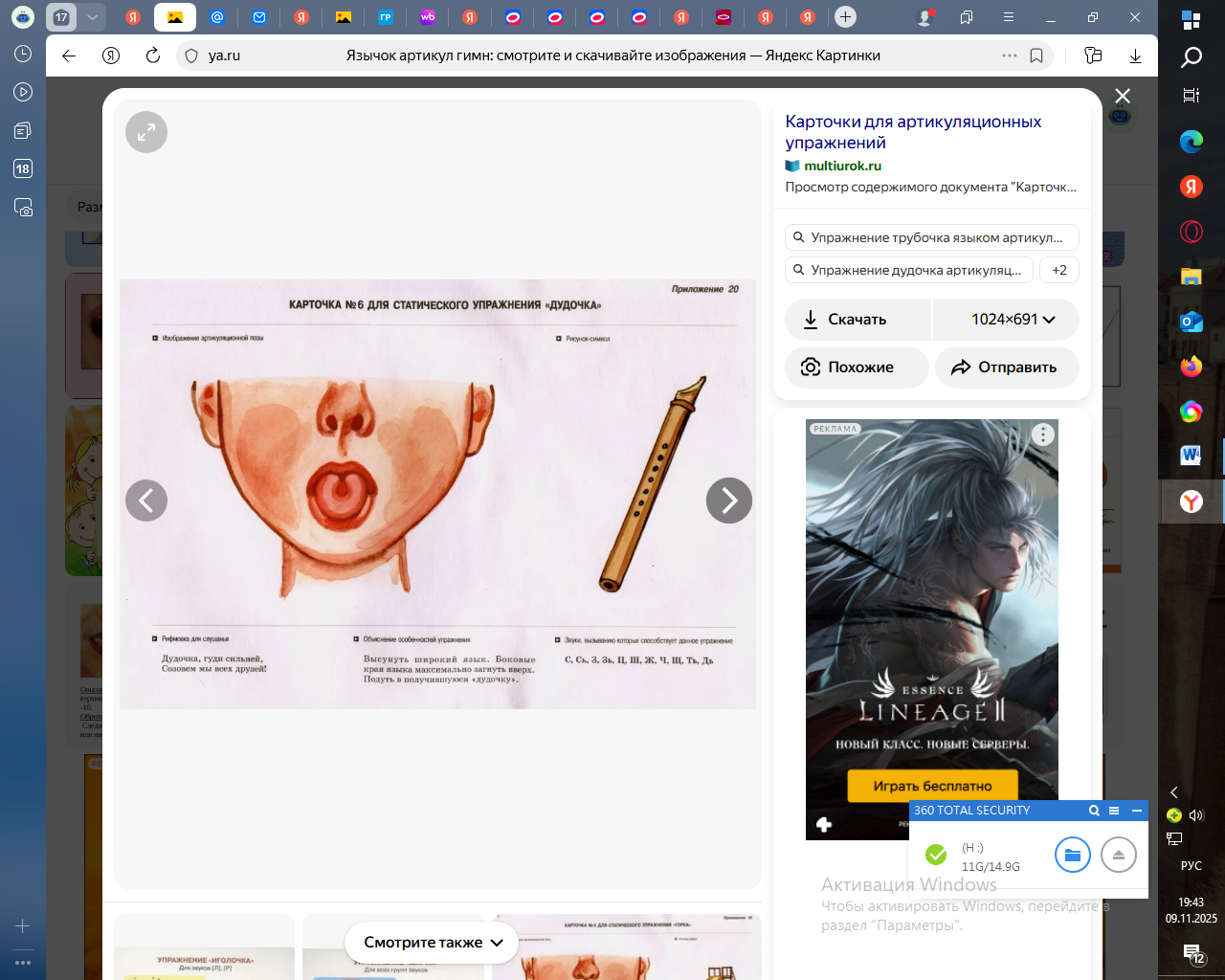This screenshot has width=1225, height=980.
Task: Bookmark this page in address bar
Action: pyautogui.click(x=1036, y=56)
